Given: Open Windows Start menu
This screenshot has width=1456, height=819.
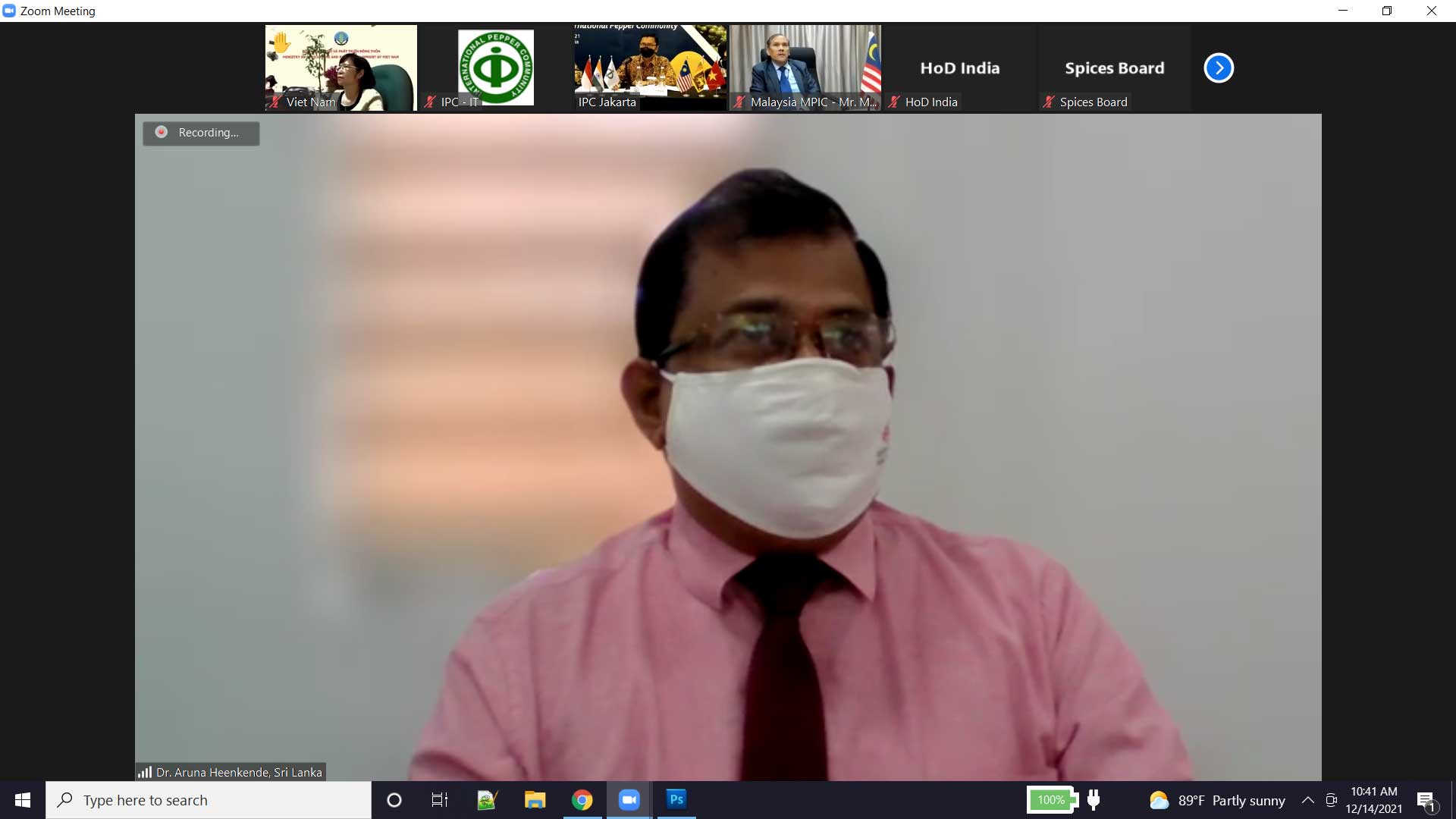Looking at the screenshot, I should [23, 800].
